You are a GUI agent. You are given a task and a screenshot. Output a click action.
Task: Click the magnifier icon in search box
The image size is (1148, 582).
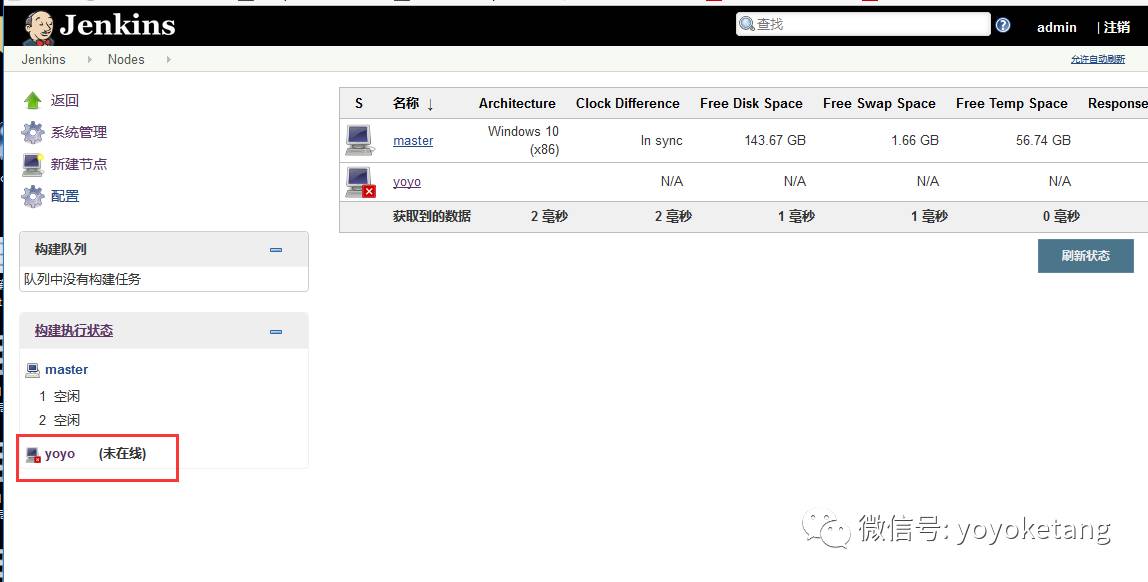click(x=747, y=24)
